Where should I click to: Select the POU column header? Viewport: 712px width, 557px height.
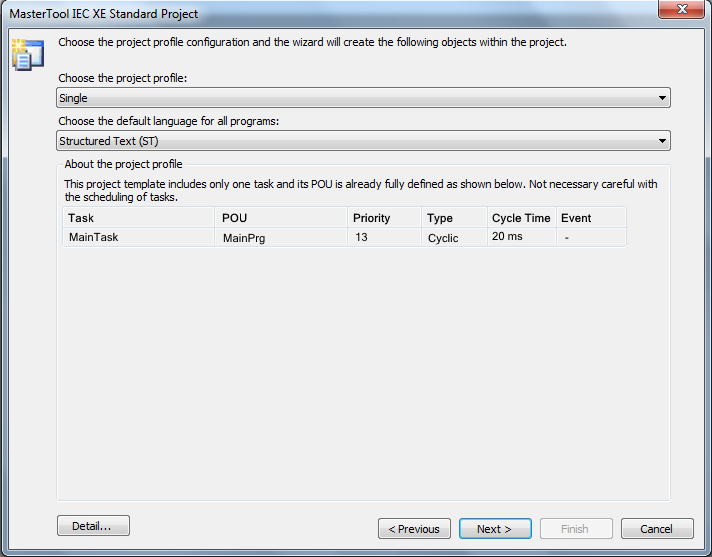click(x=281, y=218)
